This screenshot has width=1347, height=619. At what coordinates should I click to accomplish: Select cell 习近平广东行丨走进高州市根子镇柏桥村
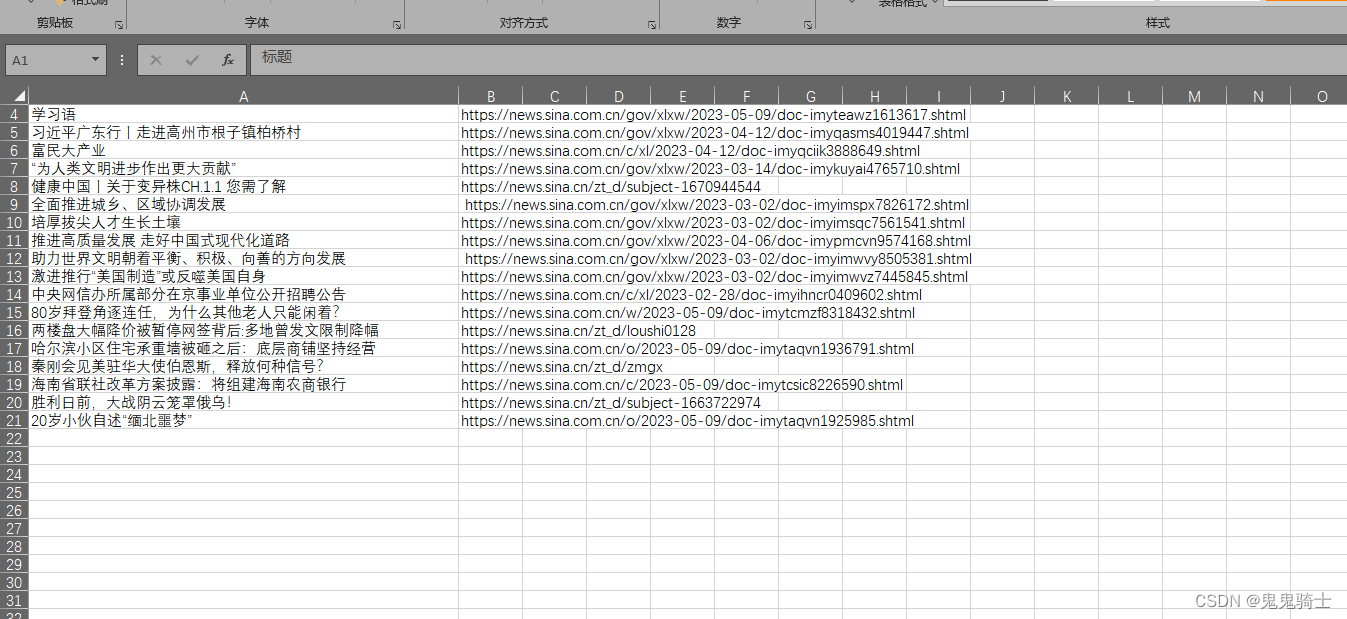(244, 132)
